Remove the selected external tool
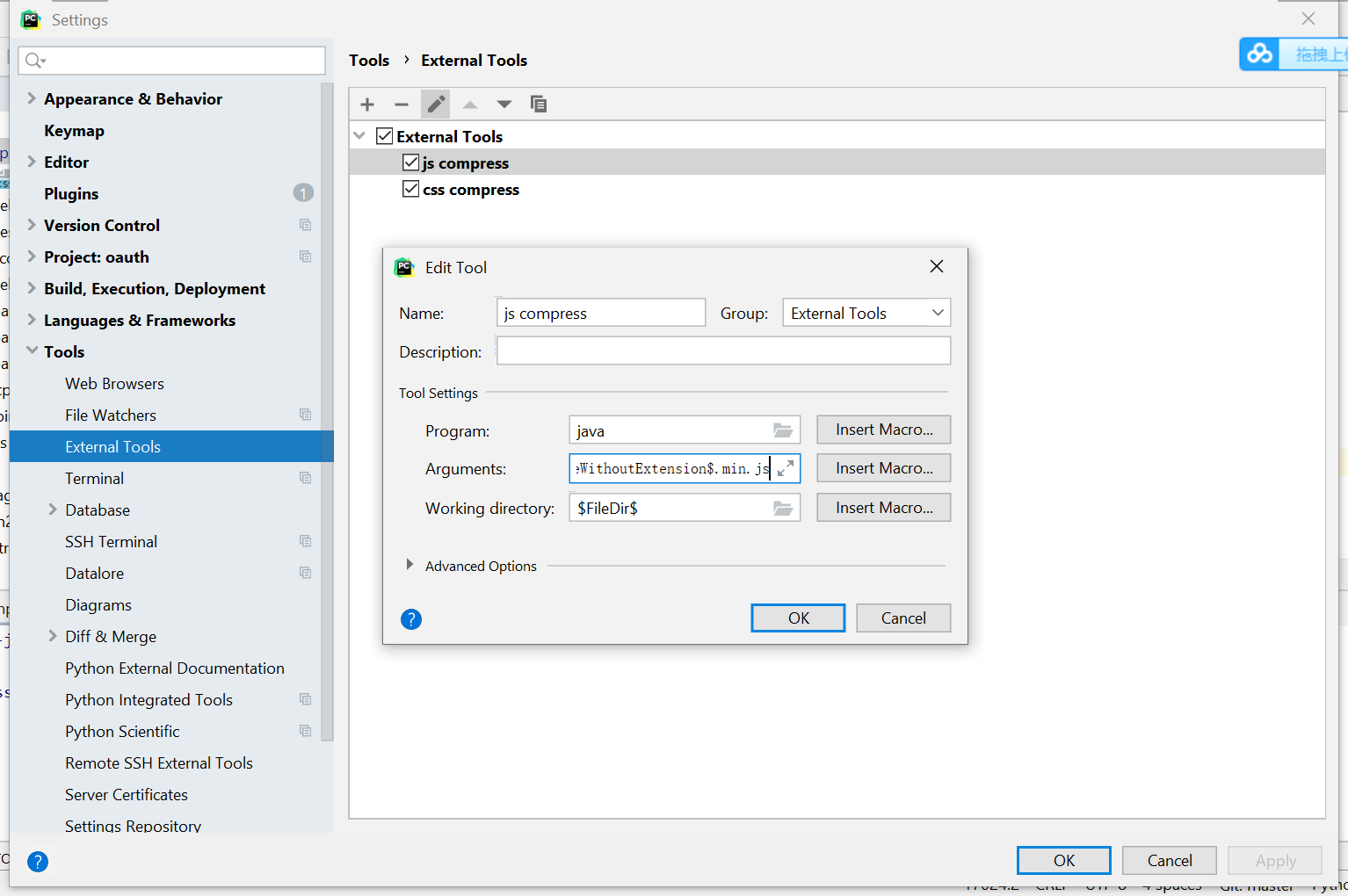1348x896 pixels. point(401,104)
